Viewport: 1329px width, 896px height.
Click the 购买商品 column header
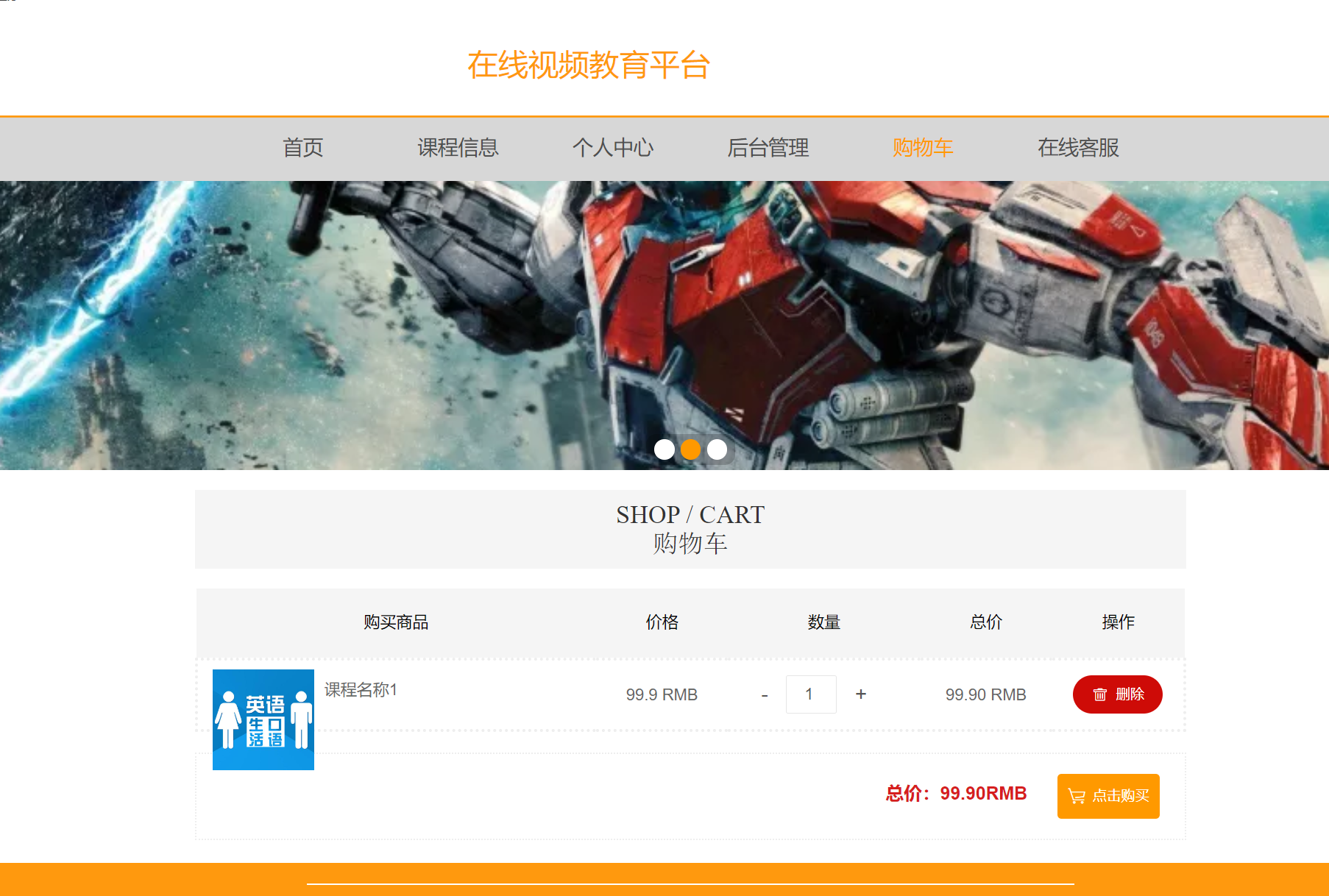click(396, 622)
